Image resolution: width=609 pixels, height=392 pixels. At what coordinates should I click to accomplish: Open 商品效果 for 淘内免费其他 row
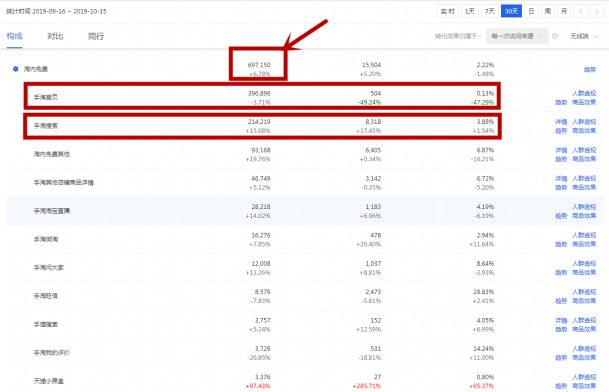tap(584, 159)
